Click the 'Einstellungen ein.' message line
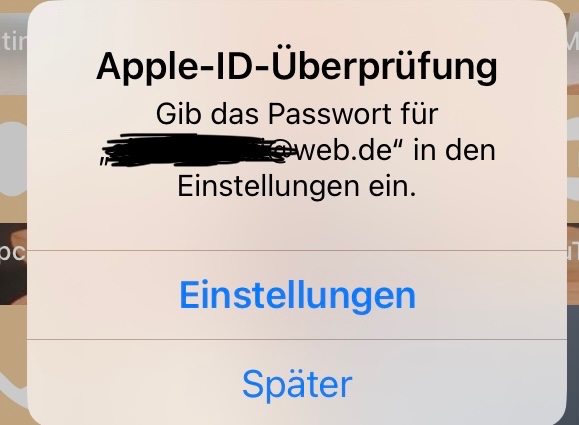Screen dimensions: 579x425 (297, 186)
